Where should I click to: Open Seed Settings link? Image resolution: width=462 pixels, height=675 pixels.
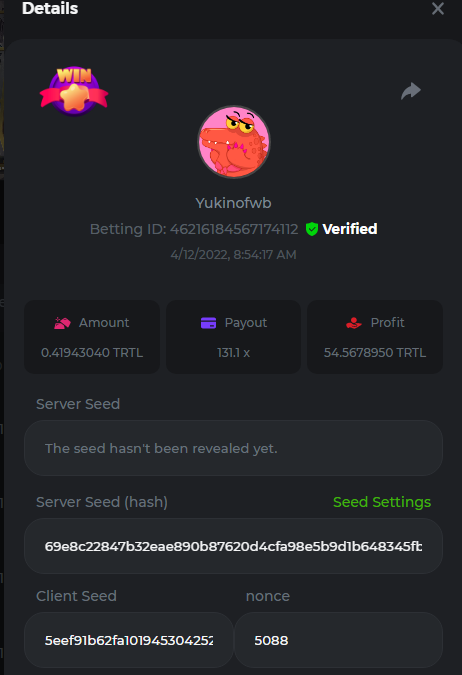pos(382,502)
